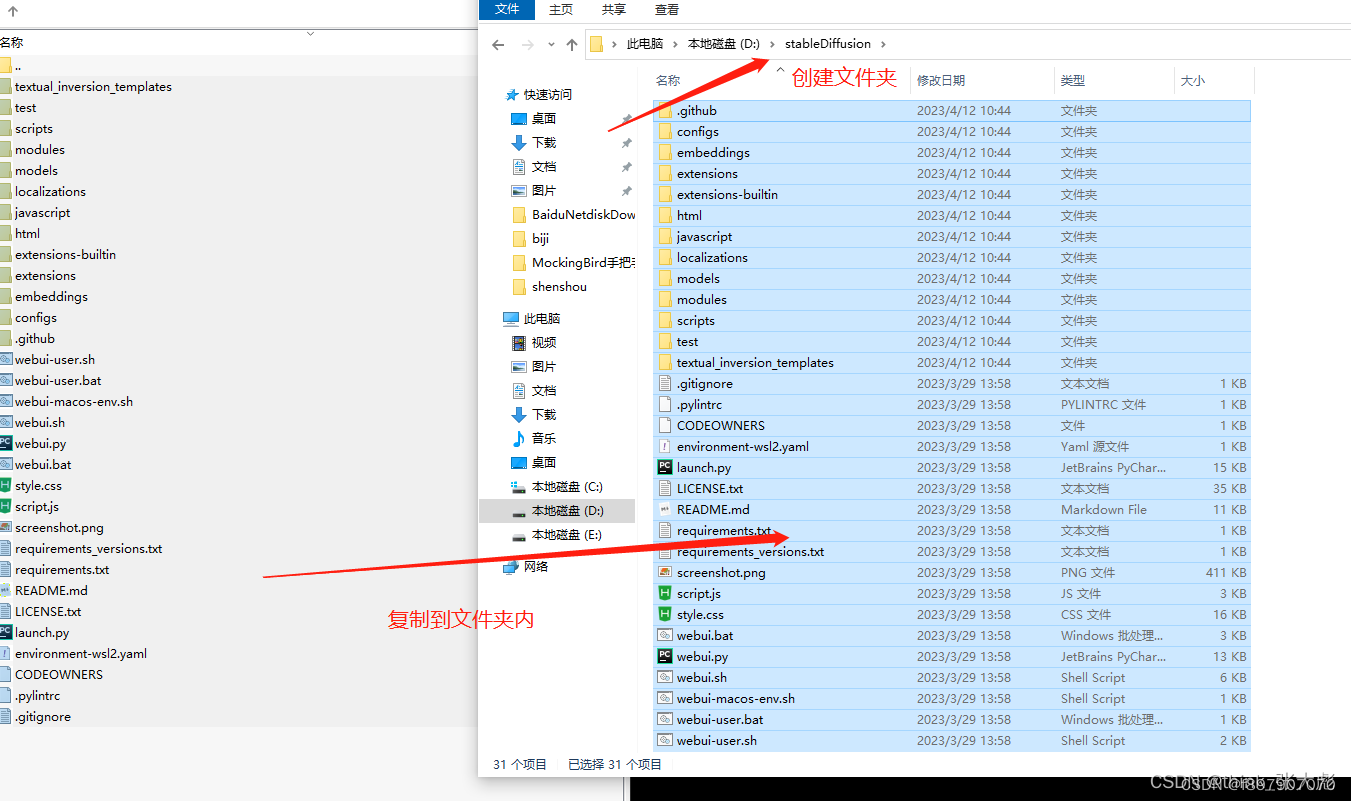Click the 下载 arrow icon under 快速访问
This screenshot has width=1351, height=801.
pyautogui.click(x=519, y=142)
